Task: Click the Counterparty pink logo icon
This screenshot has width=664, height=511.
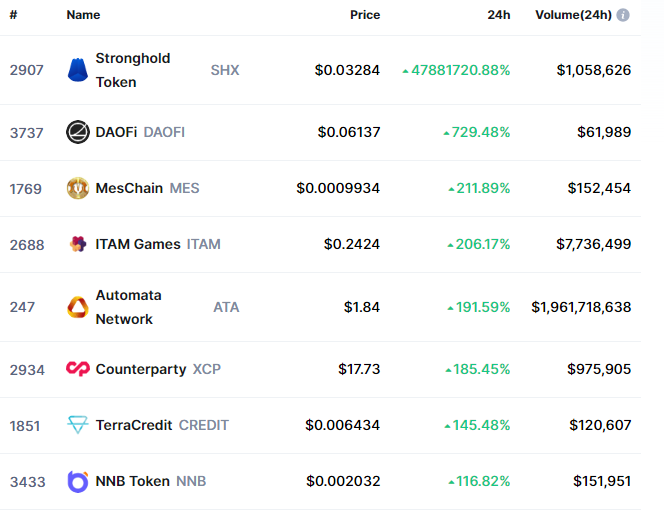Action: point(78,369)
